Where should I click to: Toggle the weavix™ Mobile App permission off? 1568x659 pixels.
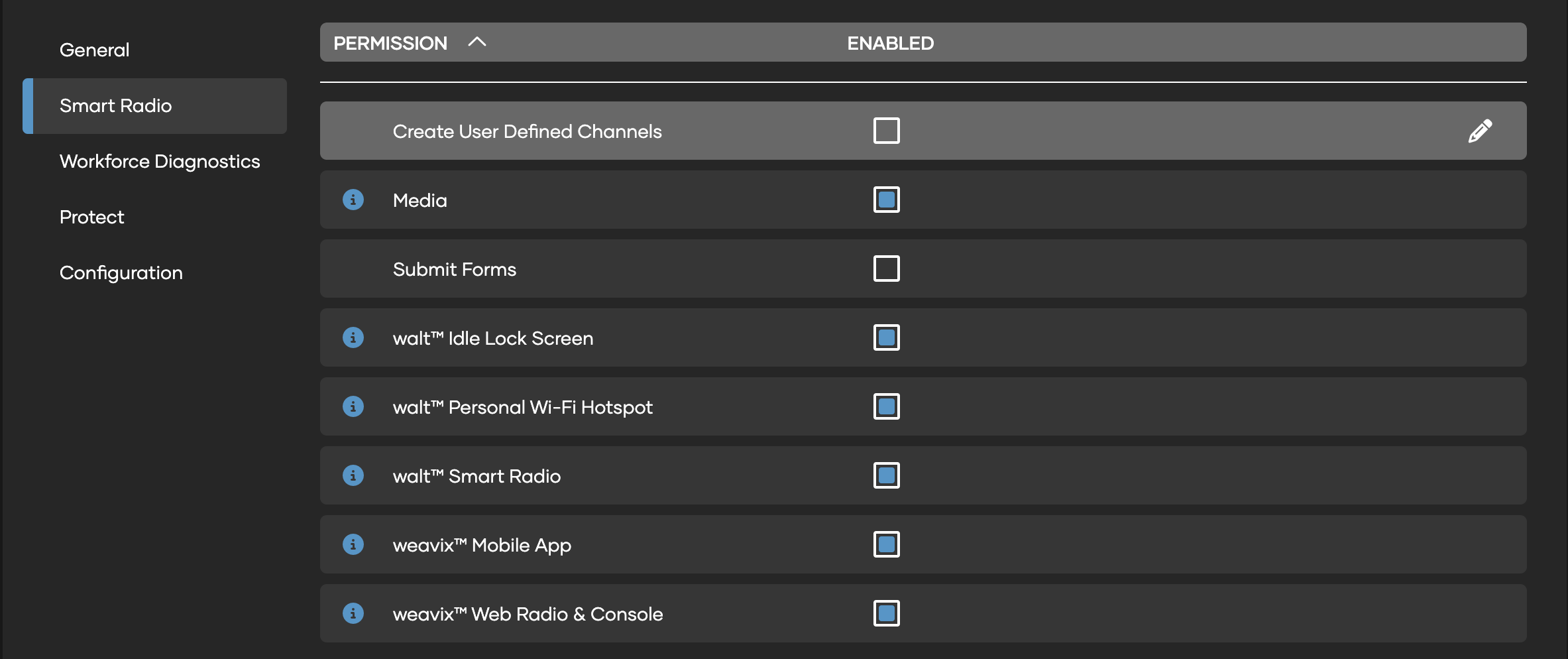[x=886, y=544]
